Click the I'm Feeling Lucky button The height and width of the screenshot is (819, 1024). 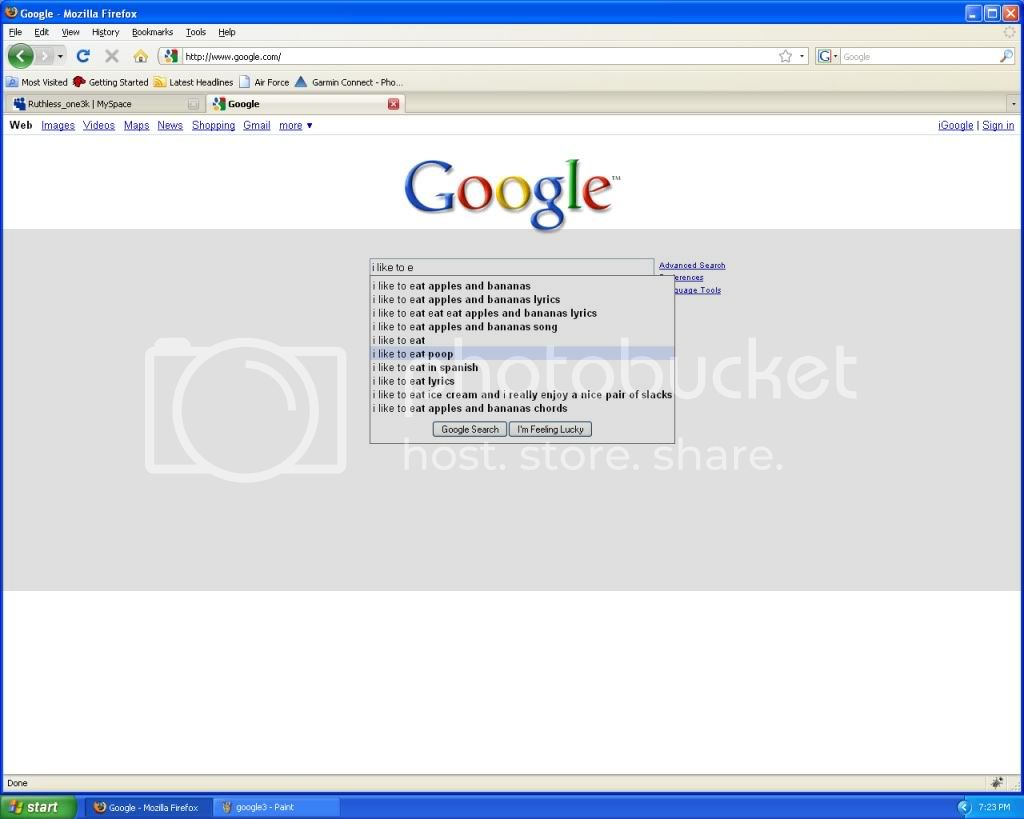point(551,429)
